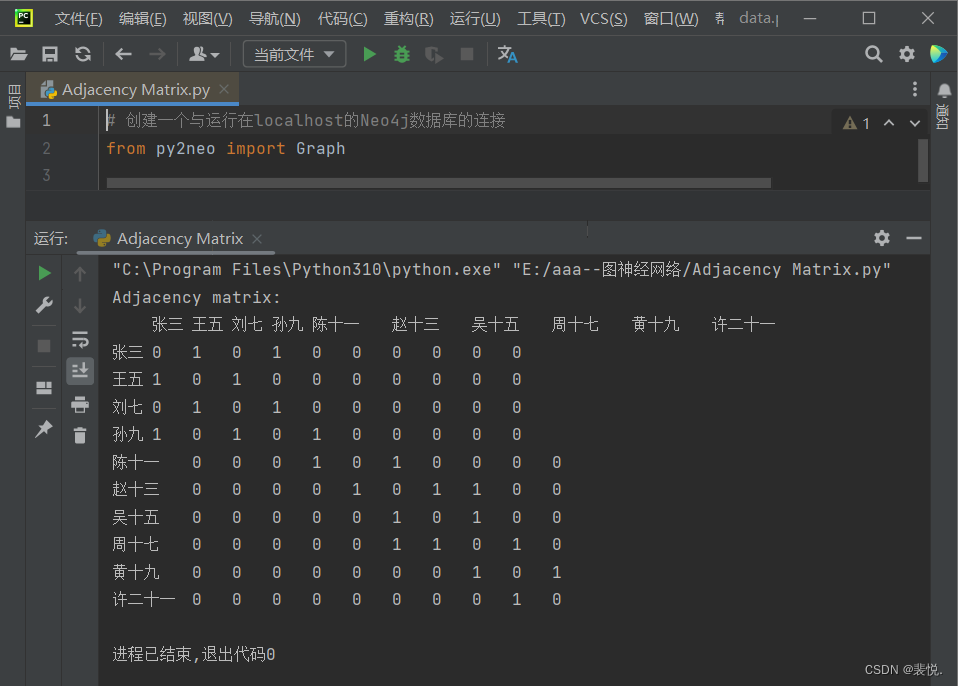
Task: Open the 文件 menu
Action: [x=78, y=18]
